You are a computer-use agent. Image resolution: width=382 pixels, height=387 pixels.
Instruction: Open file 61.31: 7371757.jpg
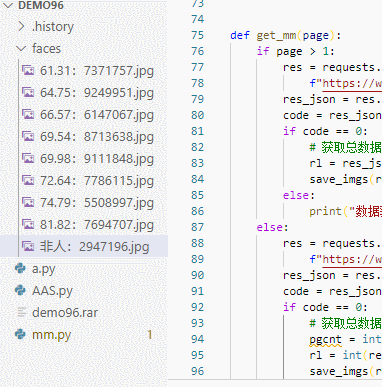click(97, 71)
